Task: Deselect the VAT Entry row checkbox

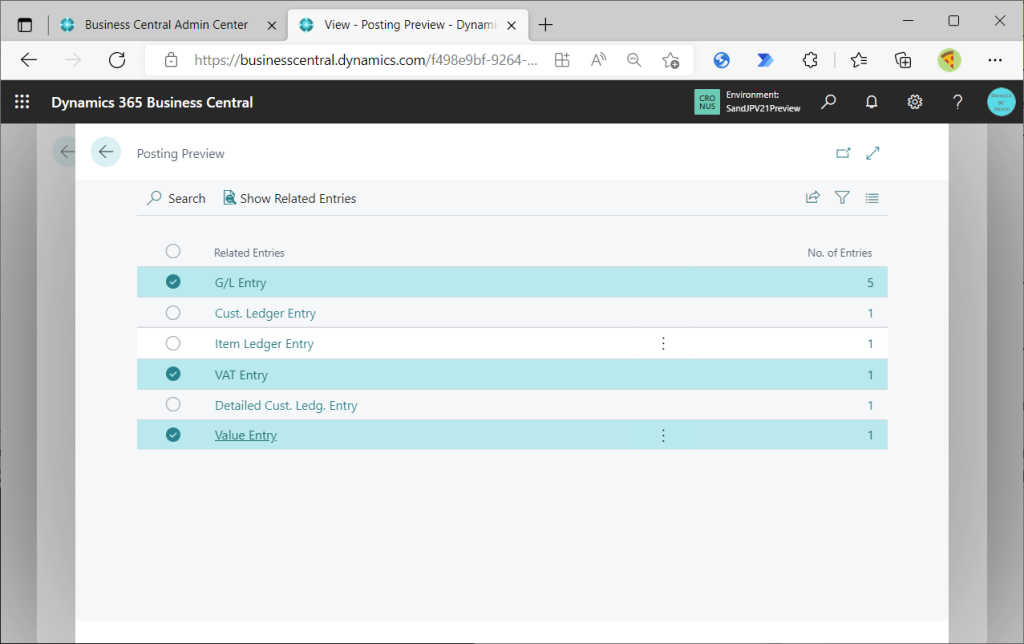Action: click(173, 374)
